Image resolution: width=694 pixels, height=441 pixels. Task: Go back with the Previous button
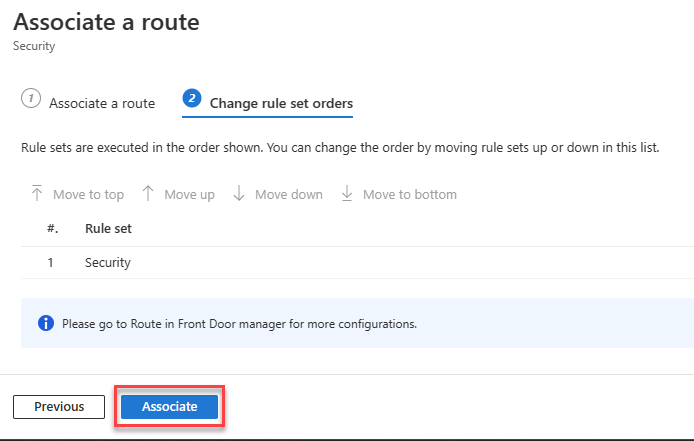(59, 406)
